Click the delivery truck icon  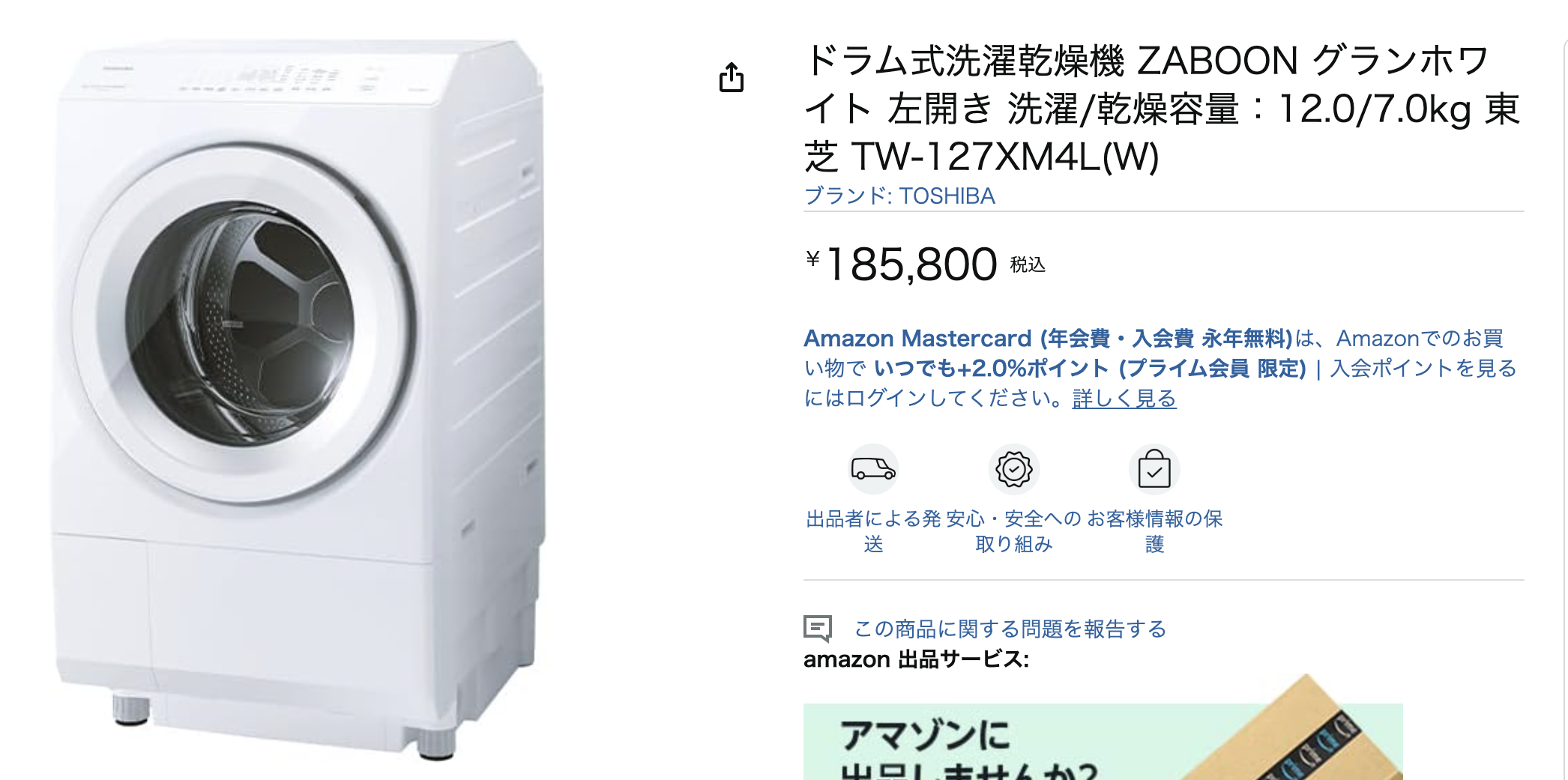pos(873,469)
